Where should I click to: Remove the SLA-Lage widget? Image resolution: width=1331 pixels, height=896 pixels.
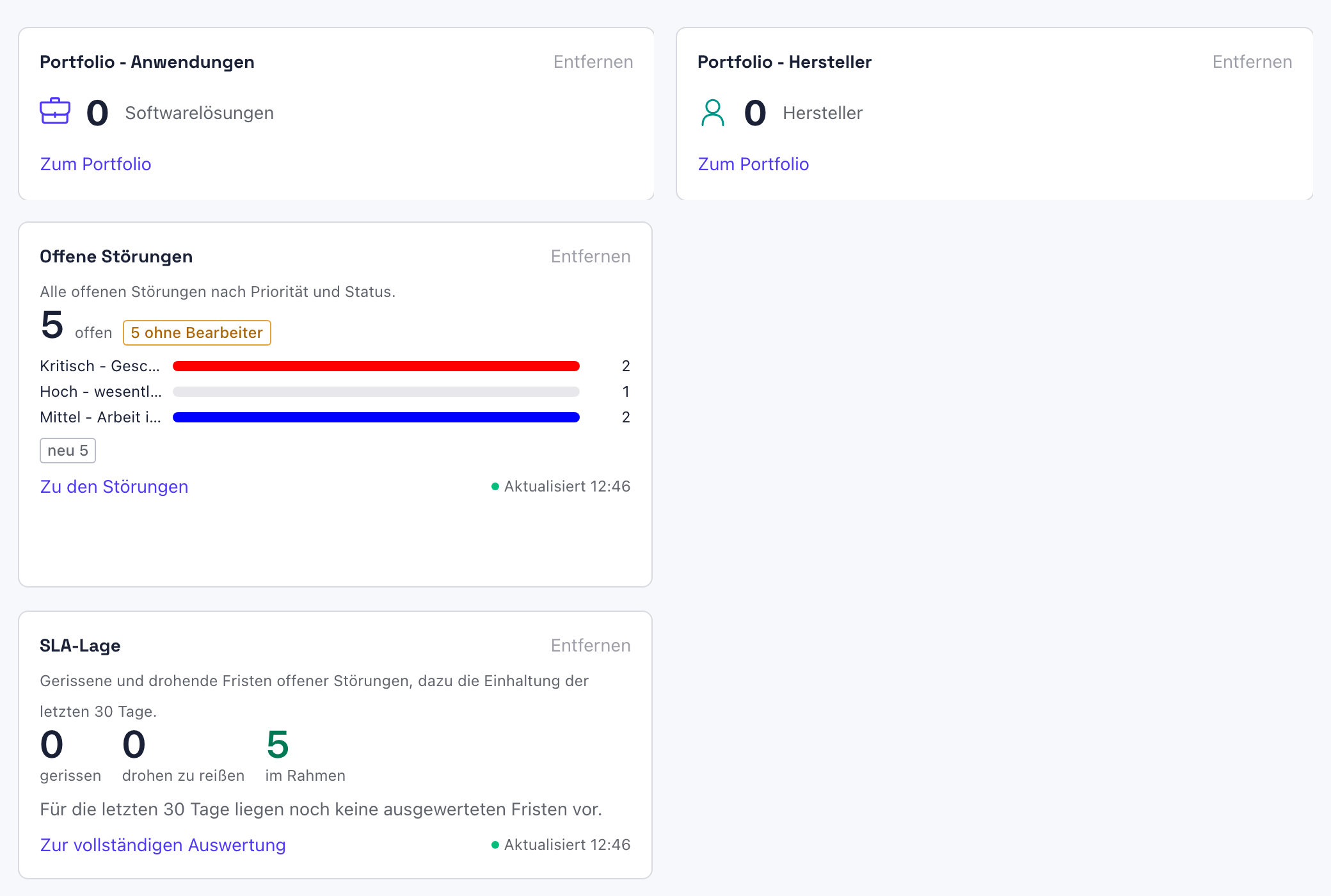591,645
